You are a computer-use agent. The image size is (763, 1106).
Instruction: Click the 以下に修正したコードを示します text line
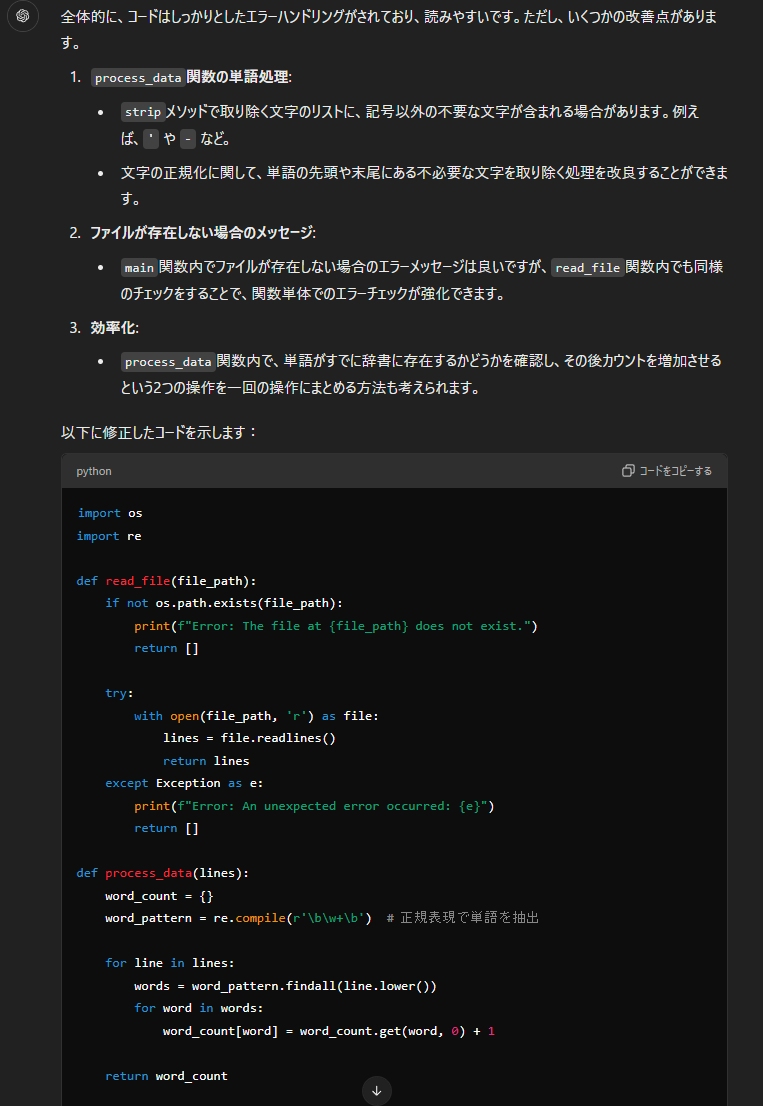click(160, 433)
